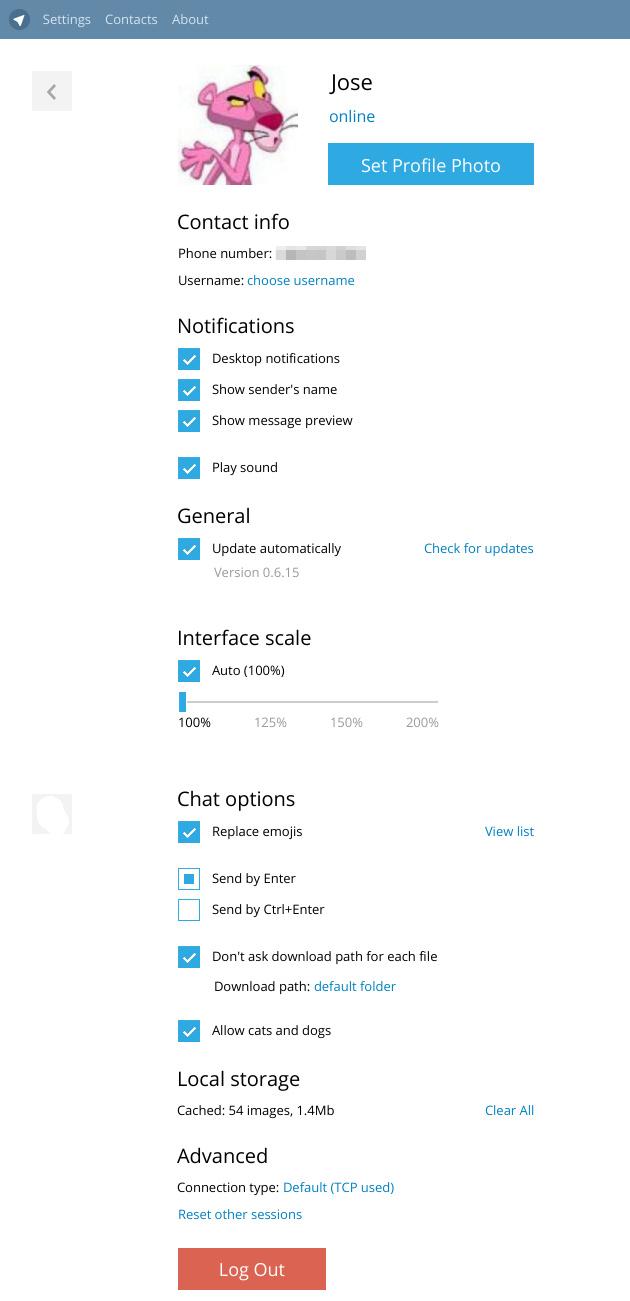Go back using the left chevron arrow
The image size is (630, 1301).
tap(52, 91)
